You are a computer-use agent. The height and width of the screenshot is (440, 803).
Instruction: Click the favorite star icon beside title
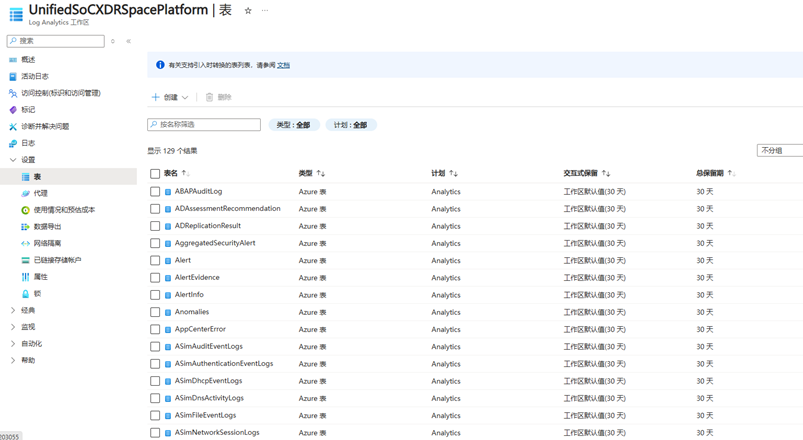point(248,11)
